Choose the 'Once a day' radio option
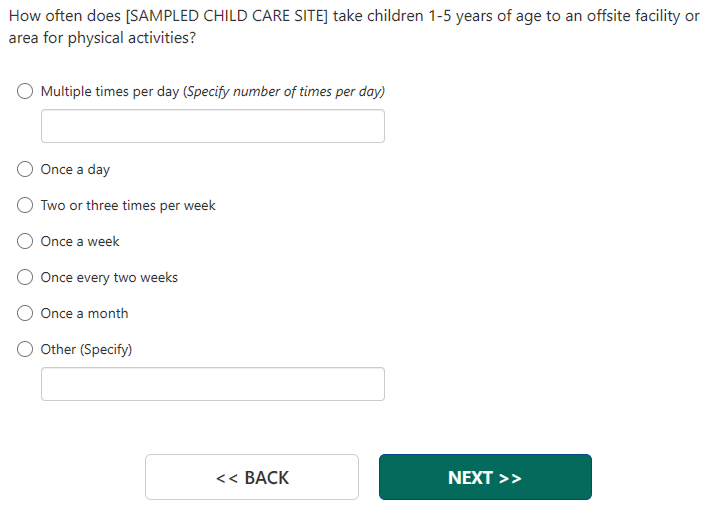 point(25,169)
